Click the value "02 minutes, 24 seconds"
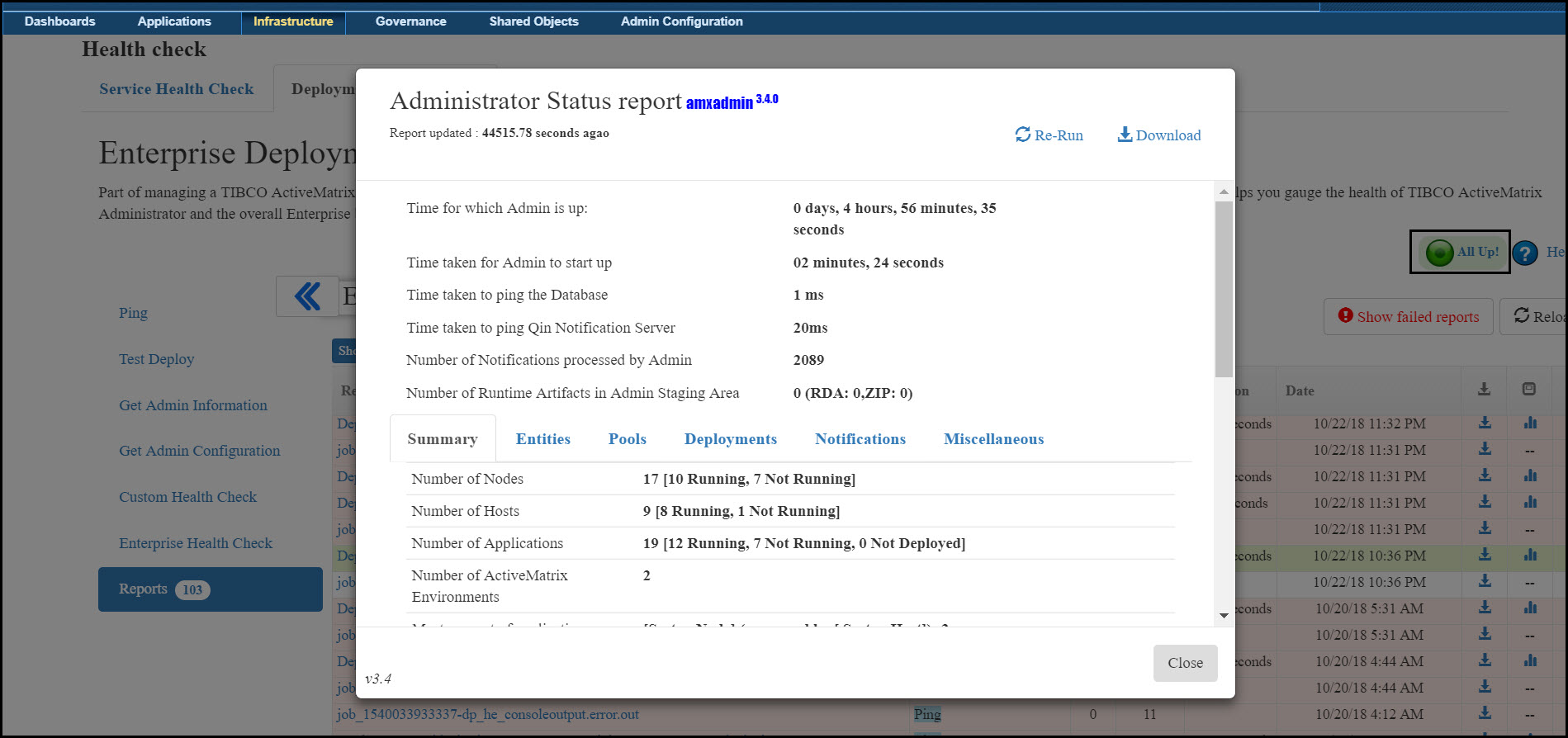This screenshot has height=738, width=1568. (869, 263)
